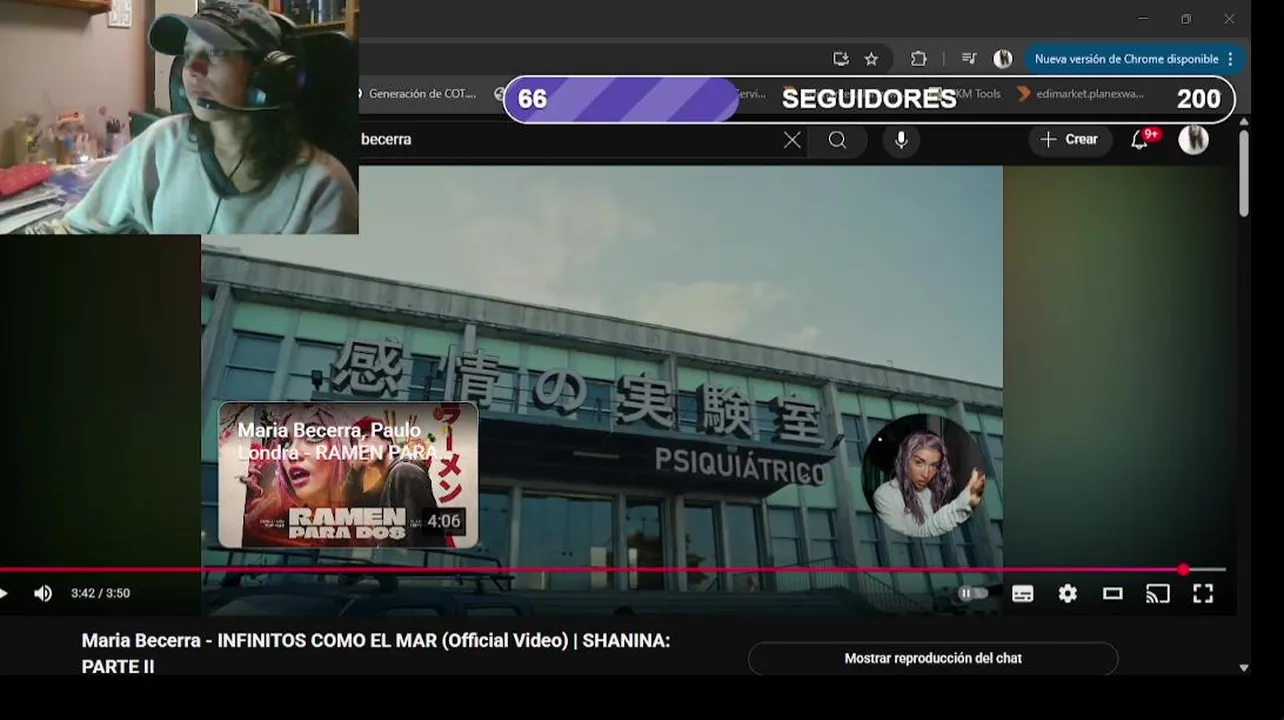Viewport: 1284px width, 720px height.
Task: Click the 'Crear' button
Action: [x=1070, y=140]
